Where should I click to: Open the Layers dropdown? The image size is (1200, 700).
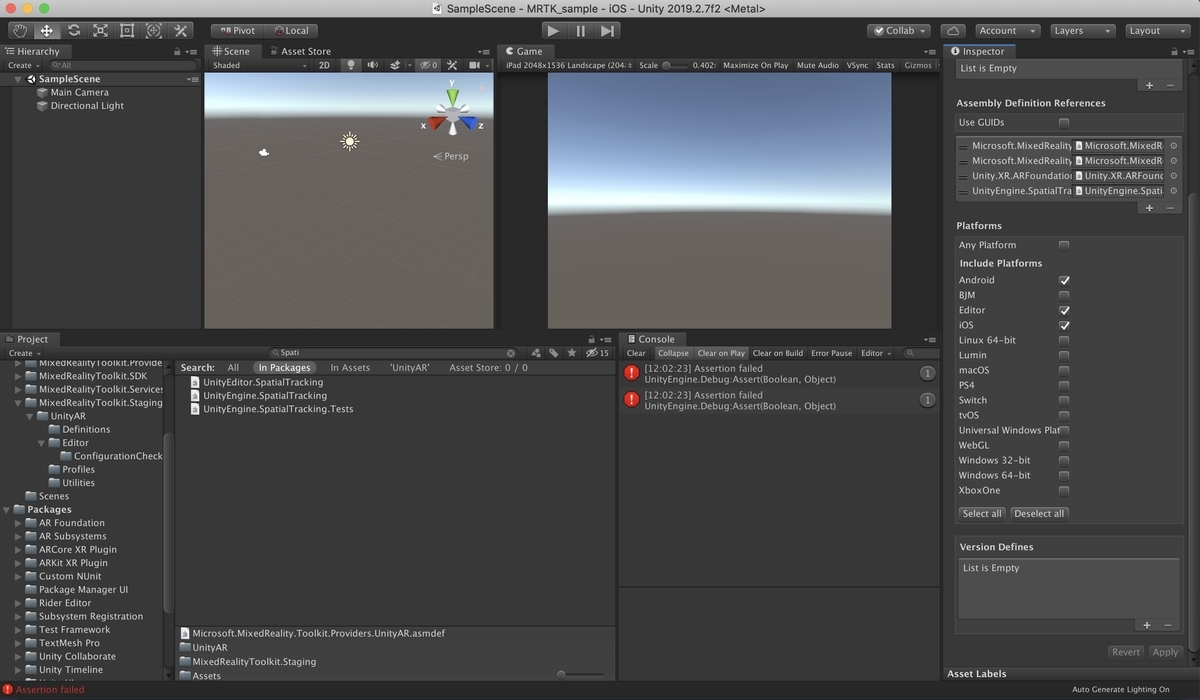(x=1082, y=31)
